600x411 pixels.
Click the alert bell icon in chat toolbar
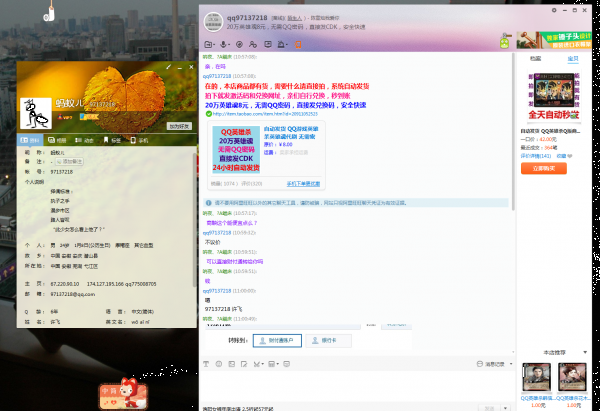281,45
